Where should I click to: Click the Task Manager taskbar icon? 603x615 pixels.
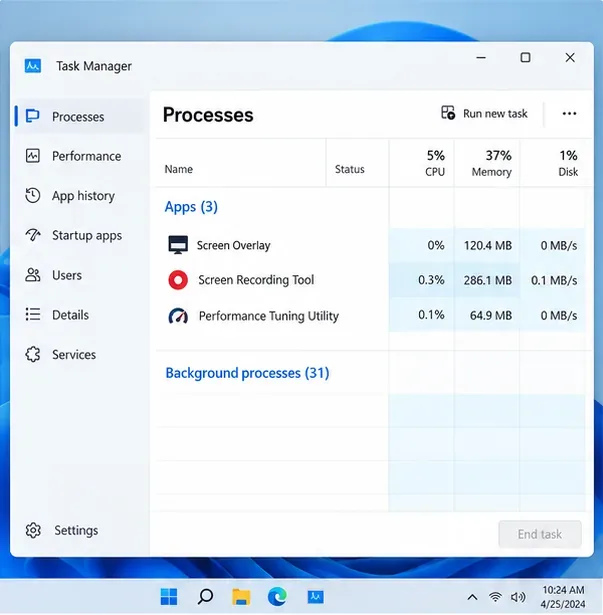315,597
